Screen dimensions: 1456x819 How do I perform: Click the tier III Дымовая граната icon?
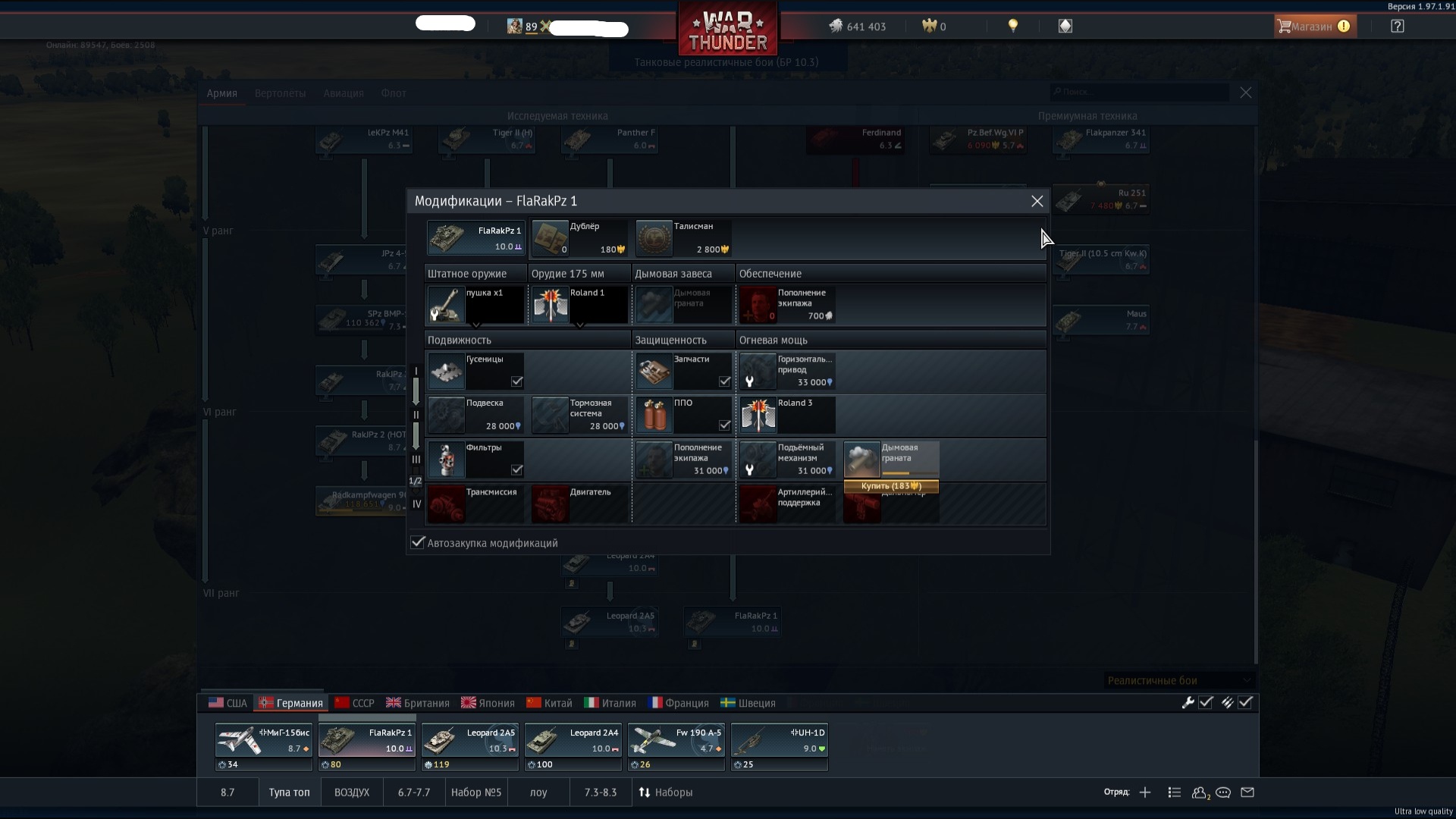[x=862, y=460]
